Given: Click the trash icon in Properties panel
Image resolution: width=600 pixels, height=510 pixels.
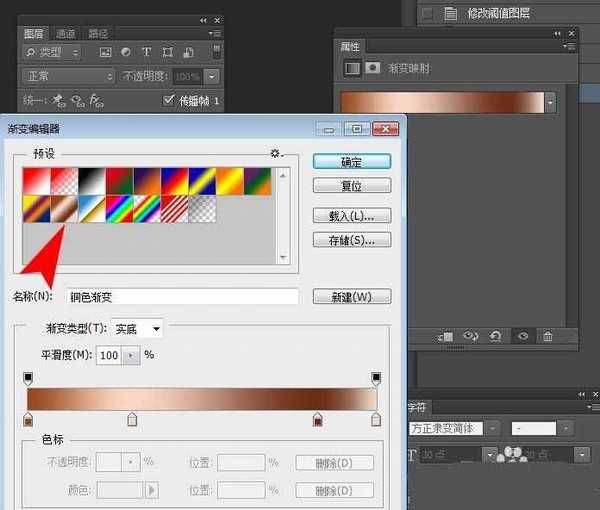Looking at the screenshot, I should point(547,336).
